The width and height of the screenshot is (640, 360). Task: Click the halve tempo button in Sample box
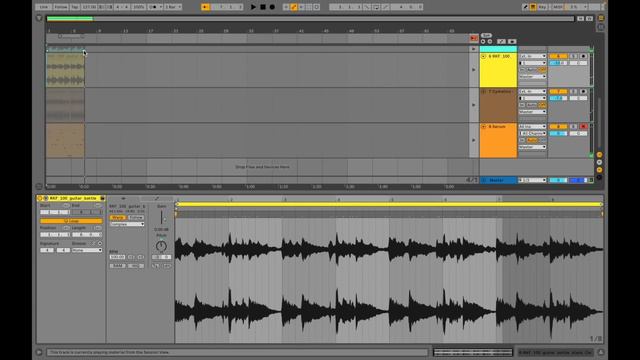pyautogui.click(x=131, y=257)
